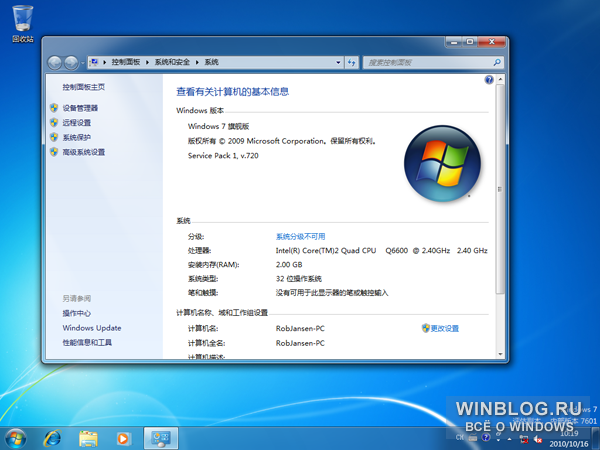This screenshot has height=450, width=600.
Task: Click the Forward navigation arrow
Action: click(x=71, y=63)
